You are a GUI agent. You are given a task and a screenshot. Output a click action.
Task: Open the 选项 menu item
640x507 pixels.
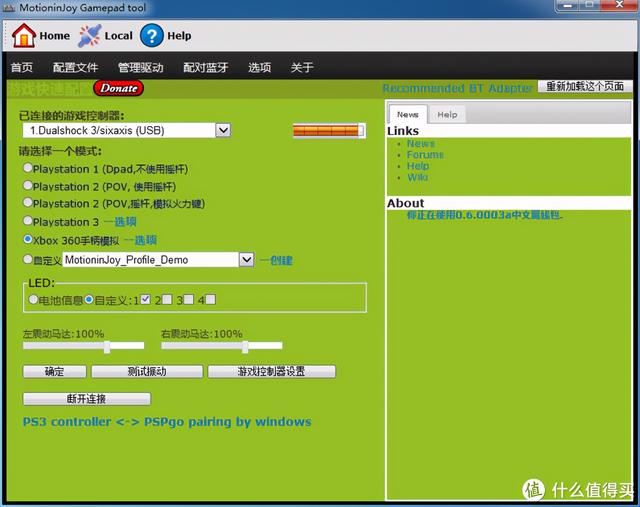pos(260,67)
